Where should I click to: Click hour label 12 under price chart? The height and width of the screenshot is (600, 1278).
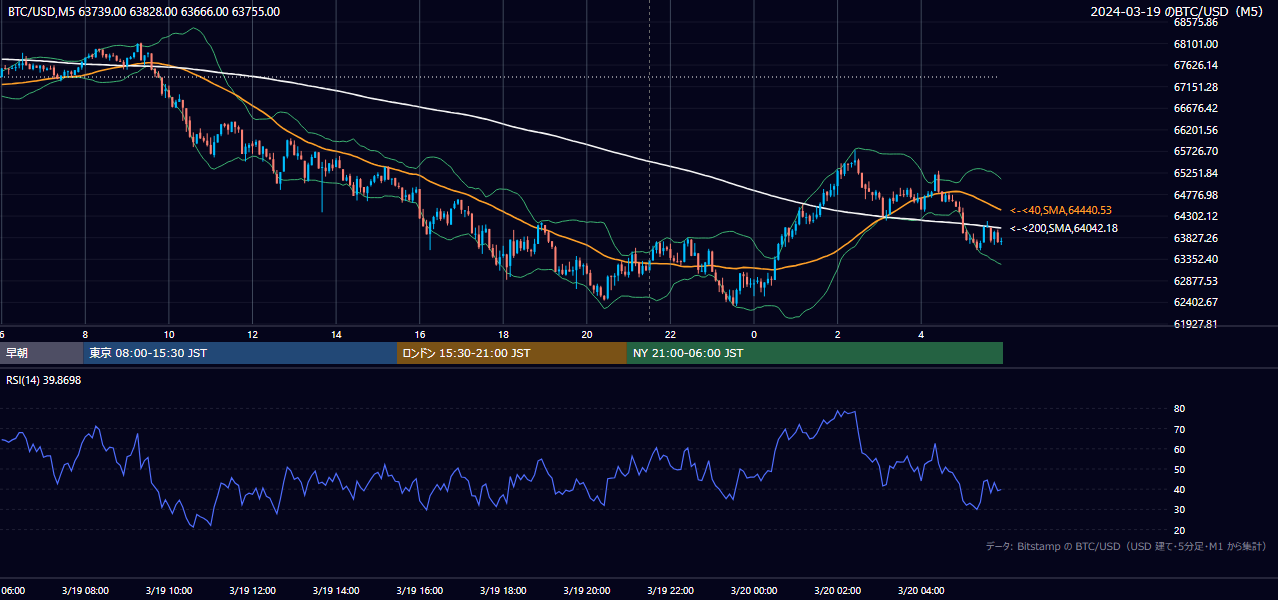click(x=253, y=334)
